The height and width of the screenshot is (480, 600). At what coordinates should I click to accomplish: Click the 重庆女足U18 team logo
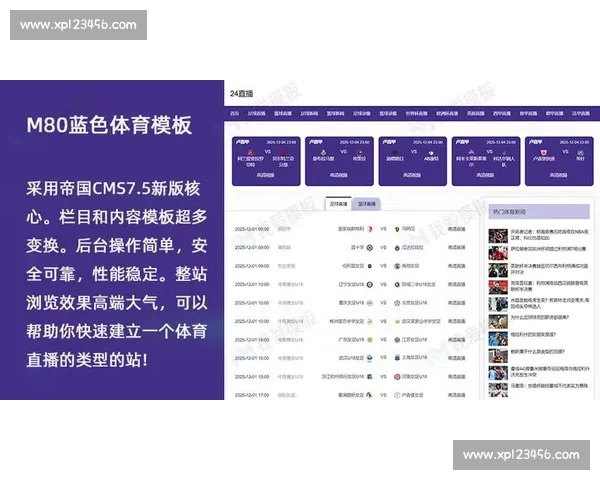(370, 303)
